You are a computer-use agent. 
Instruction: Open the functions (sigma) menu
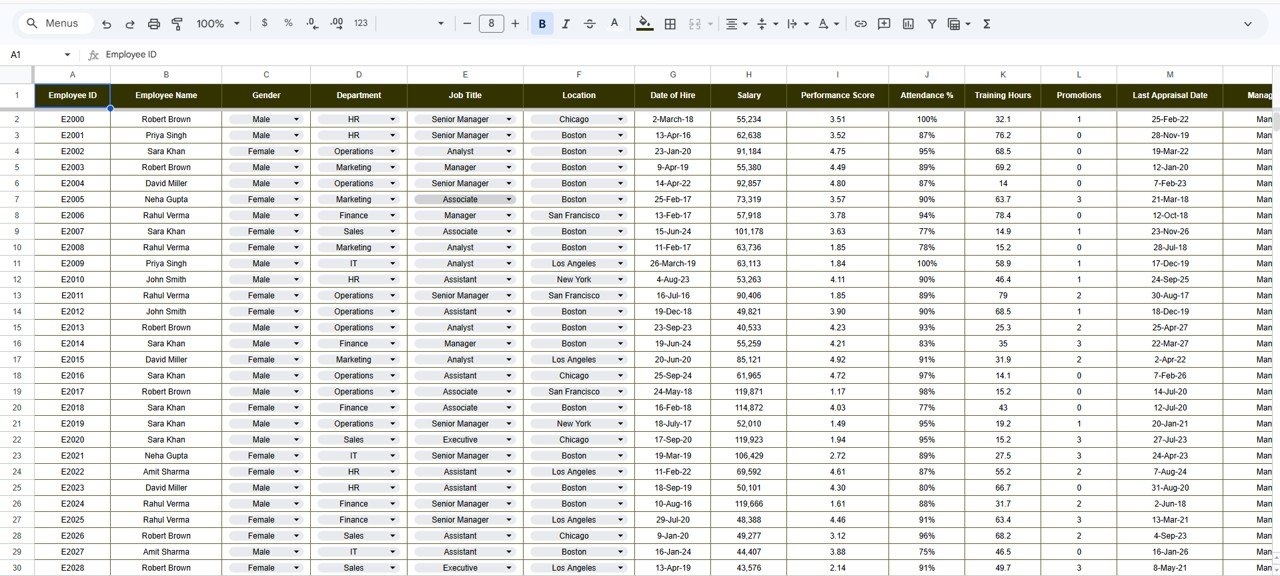pos(986,23)
